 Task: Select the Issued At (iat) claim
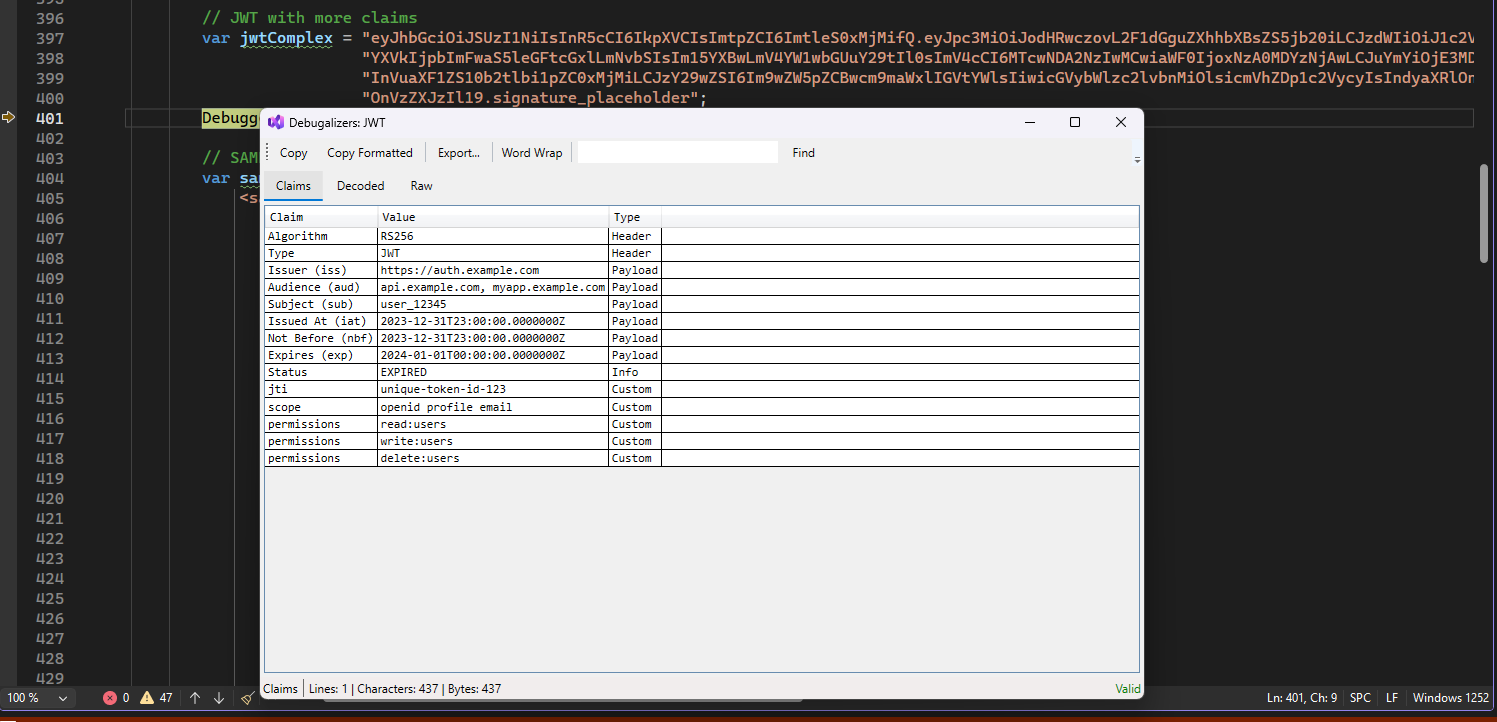(x=321, y=321)
